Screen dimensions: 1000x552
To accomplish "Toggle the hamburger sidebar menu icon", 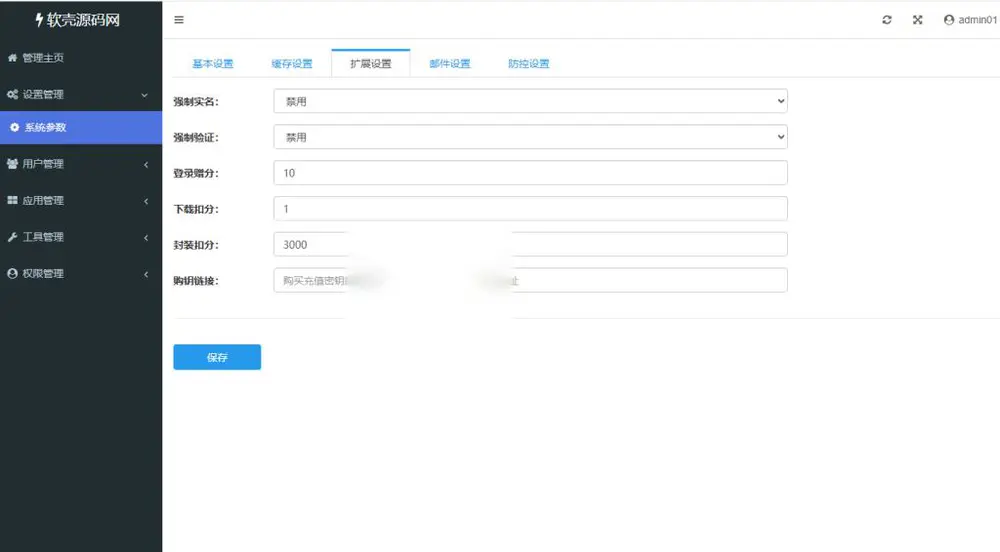I will [x=179, y=20].
